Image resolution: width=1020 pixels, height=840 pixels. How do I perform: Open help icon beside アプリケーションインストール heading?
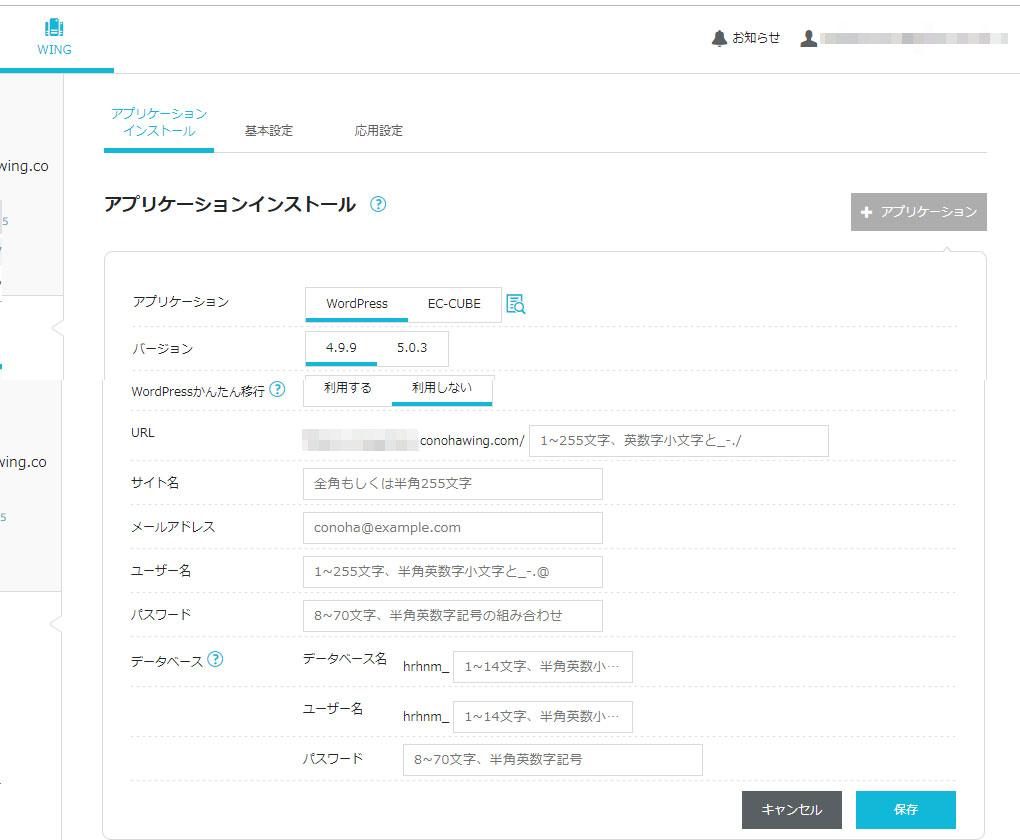[378, 204]
